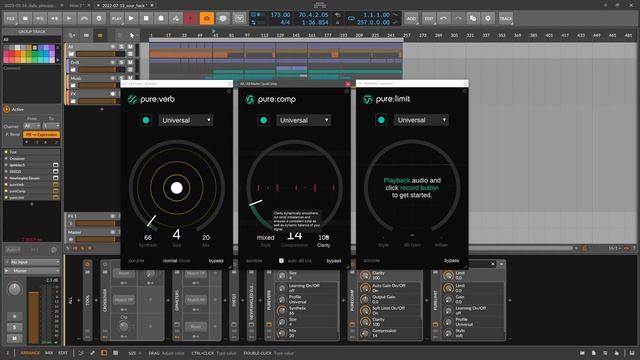640x360 pixels.
Task: Open the Channel From dropdown
Action: (32, 126)
